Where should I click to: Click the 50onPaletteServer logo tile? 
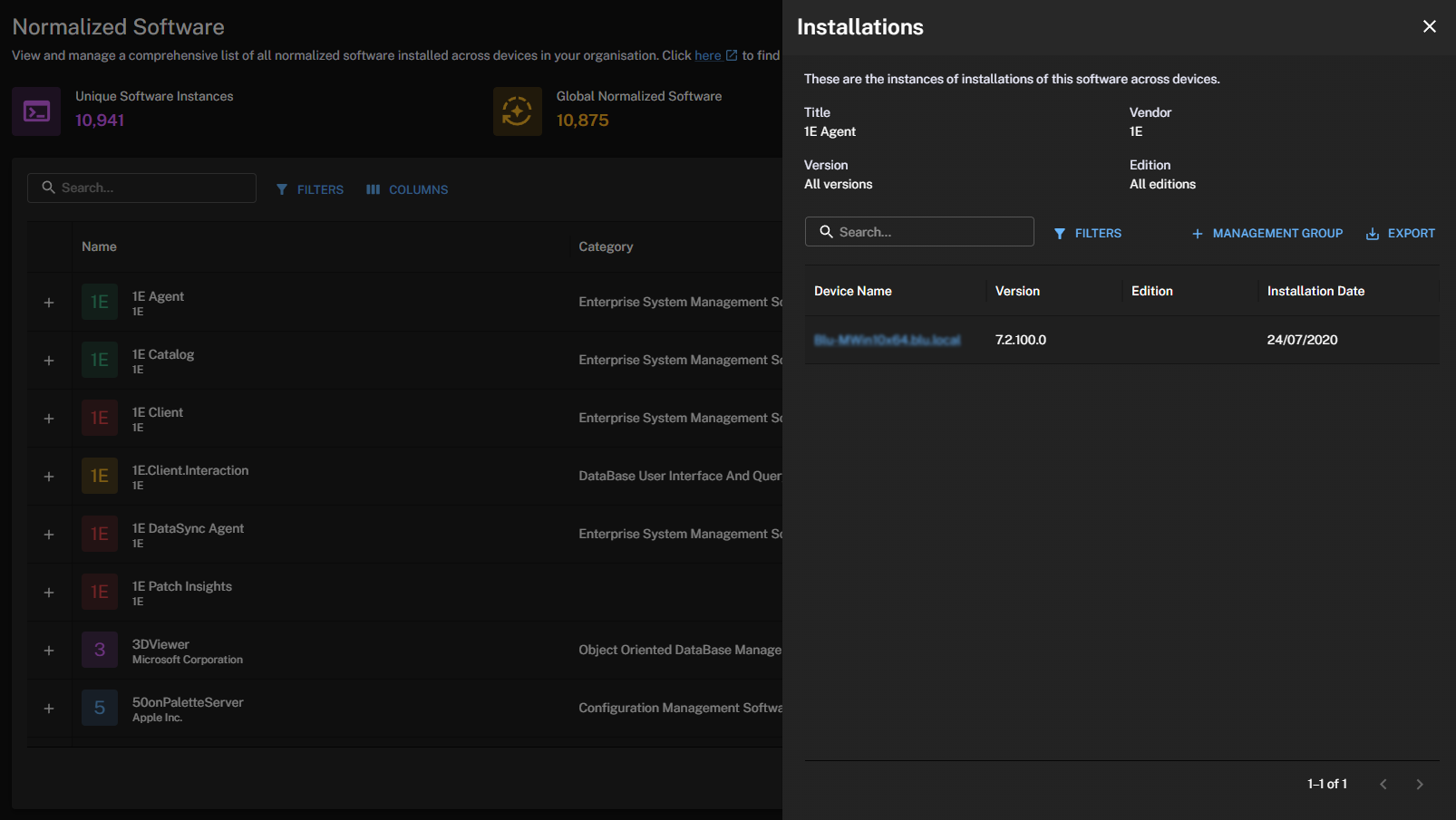pos(100,708)
